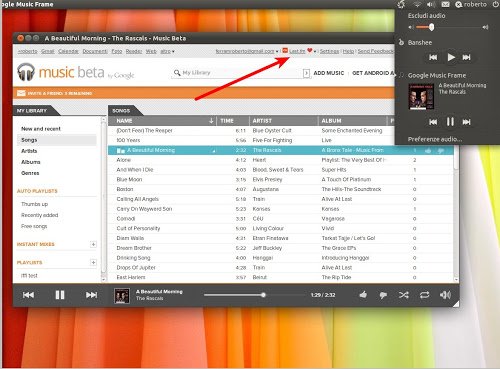Open the sound indicator in top panel
The image size is (500, 369).
(x=431, y=4)
